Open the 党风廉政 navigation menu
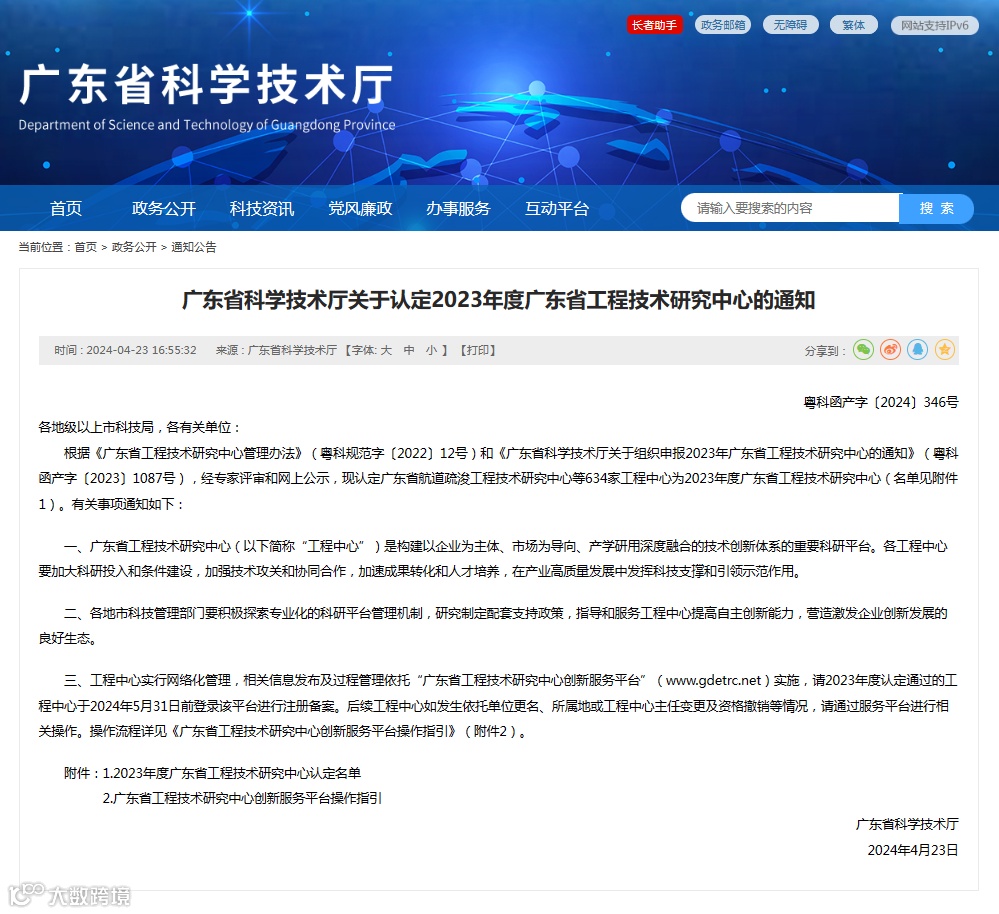The width and height of the screenshot is (999, 914). point(360,208)
